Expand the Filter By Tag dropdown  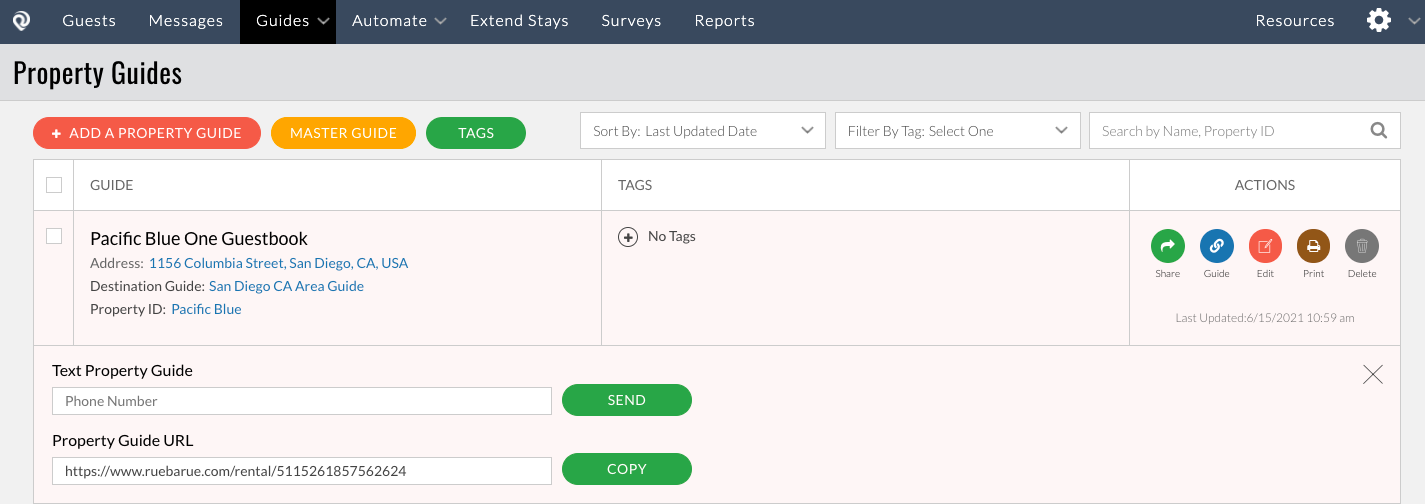[x=957, y=131]
